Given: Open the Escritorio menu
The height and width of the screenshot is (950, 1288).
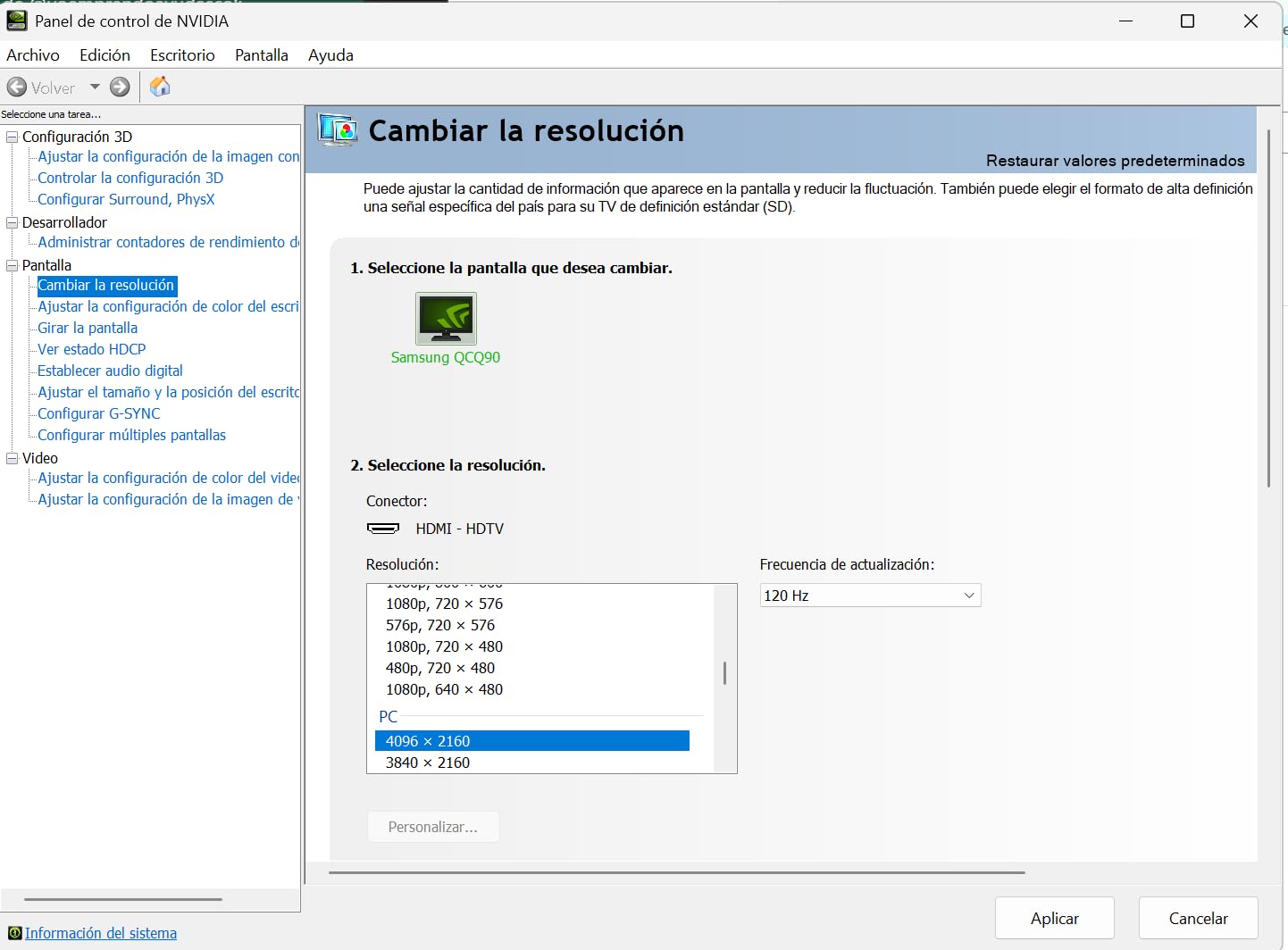Looking at the screenshot, I should [182, 55].
